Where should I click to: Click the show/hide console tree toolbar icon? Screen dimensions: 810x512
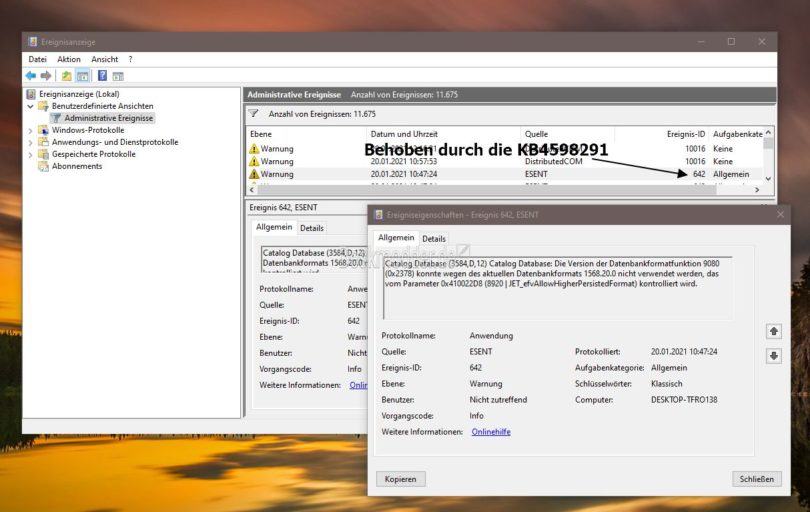(x=82, y=75)
